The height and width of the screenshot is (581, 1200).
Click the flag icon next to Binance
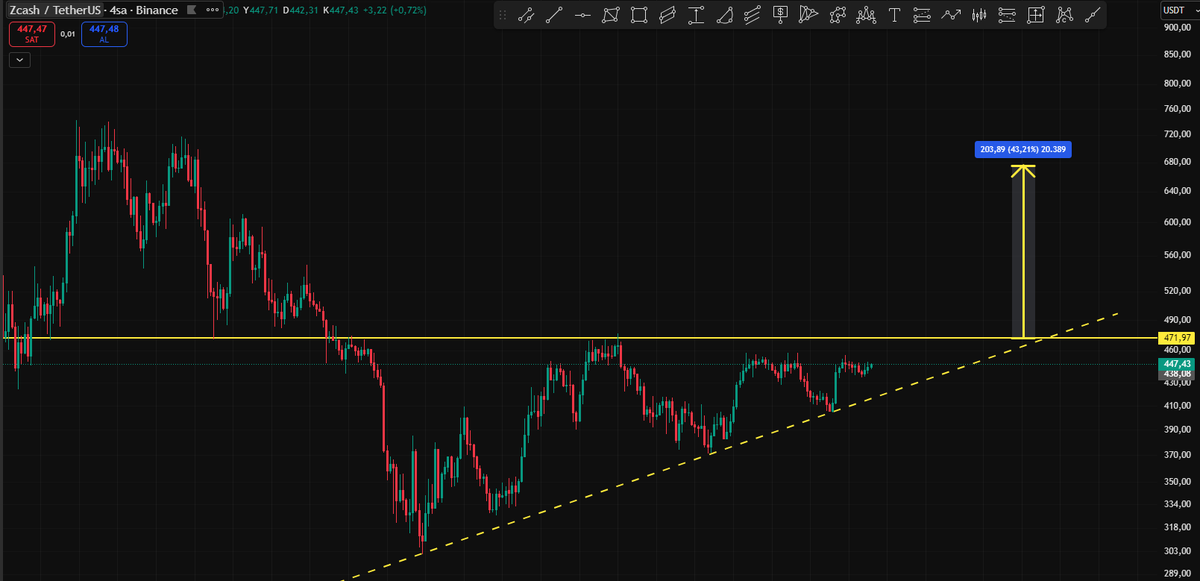[191, 10]
